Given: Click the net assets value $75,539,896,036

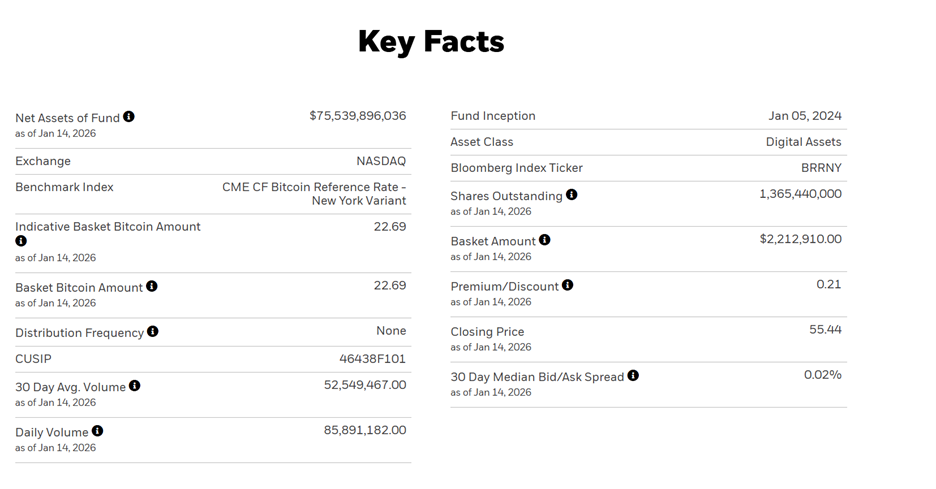Looking at the screenshot, I should (358, 116).
